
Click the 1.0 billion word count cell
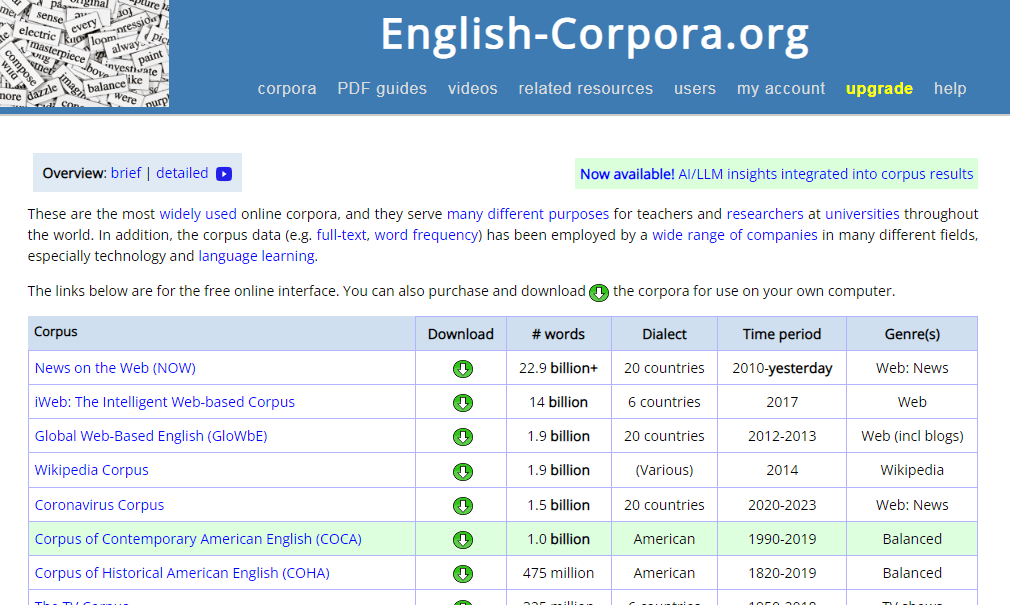tap(558, 539)
